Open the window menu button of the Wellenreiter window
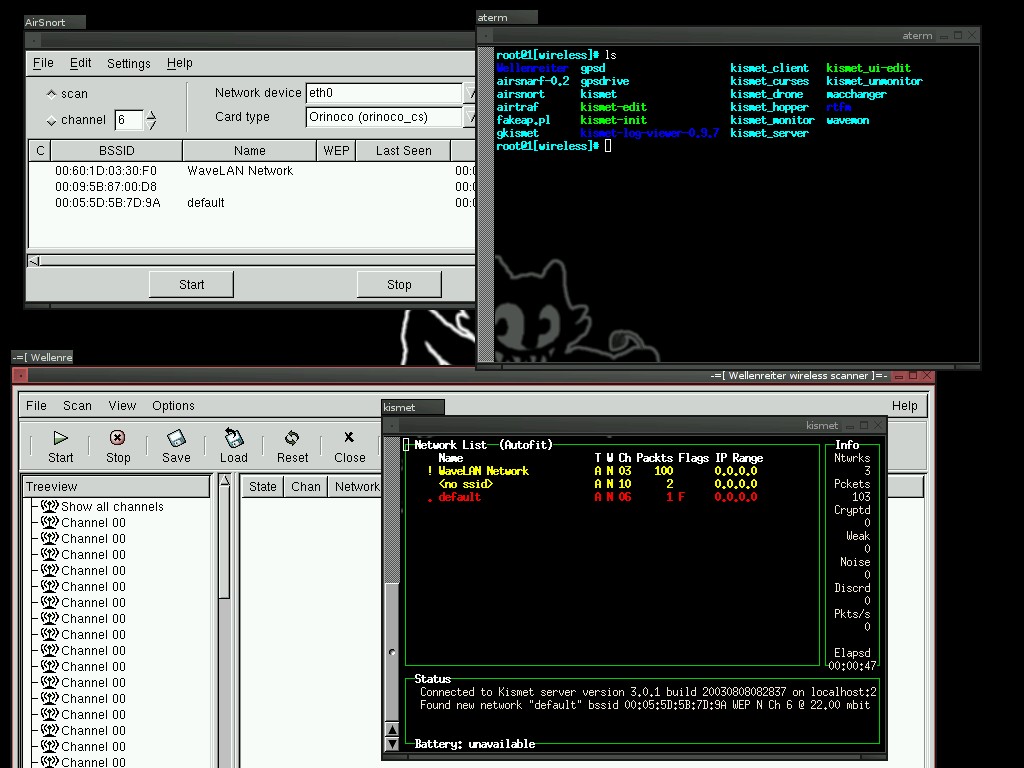The image size is (1024, 768). (20, 376)
